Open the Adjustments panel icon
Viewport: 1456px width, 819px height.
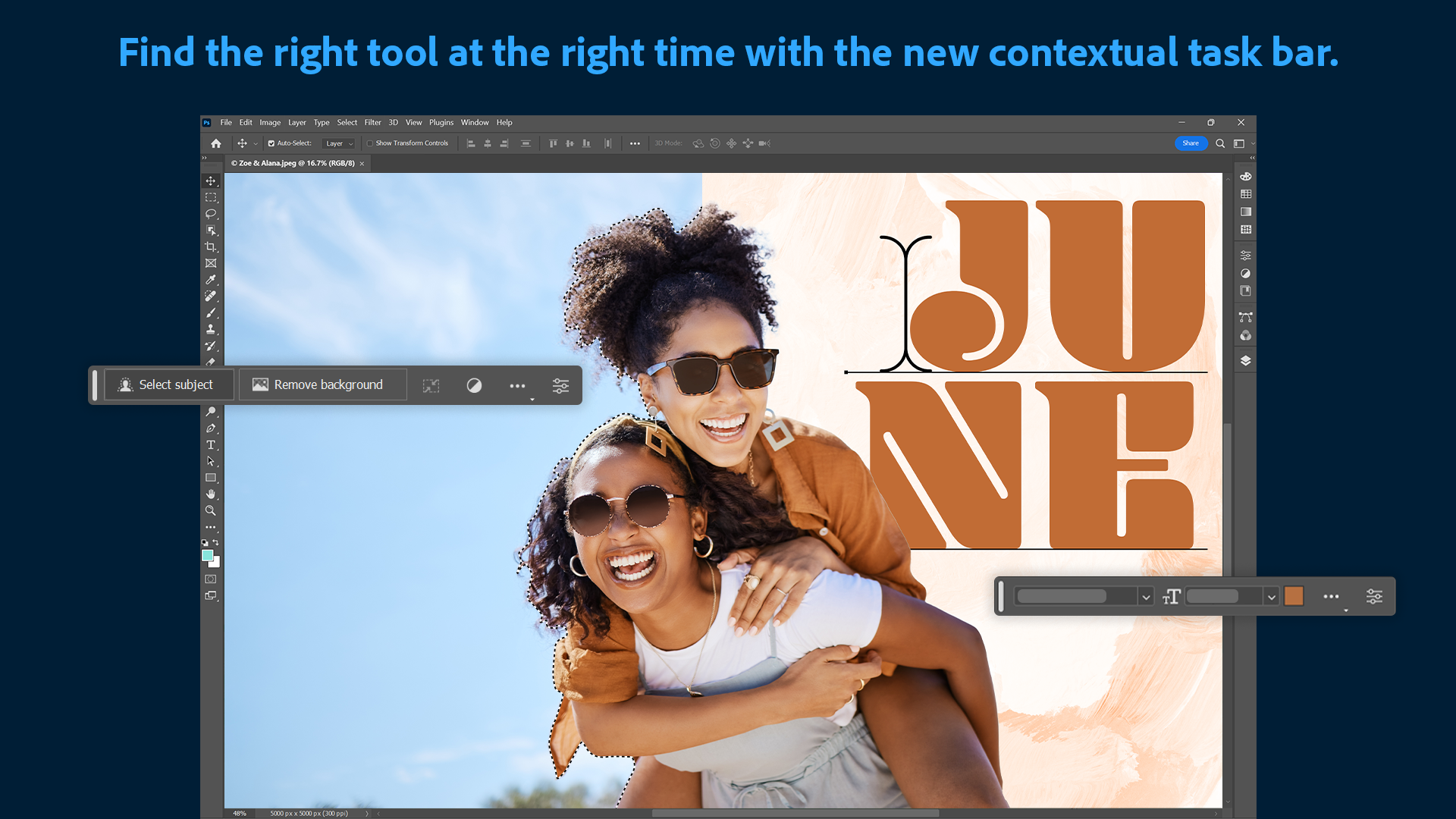point(1247,255)
